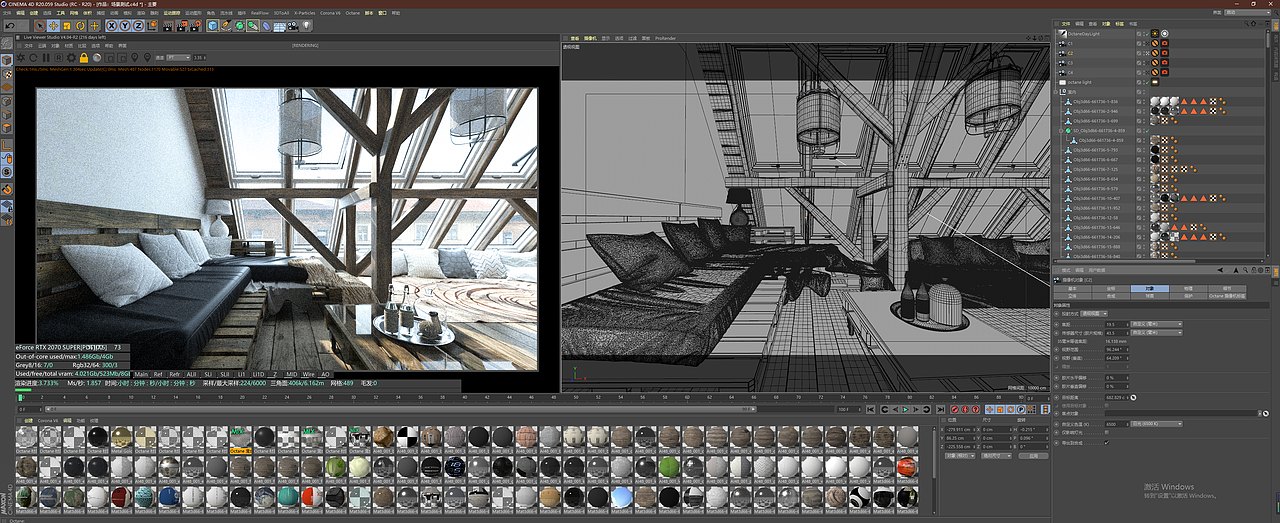Viewport: 1280px width, 523px height.
Task: Open the 传感器尺寸 sensor preset dropdown
Action: 1157,332
